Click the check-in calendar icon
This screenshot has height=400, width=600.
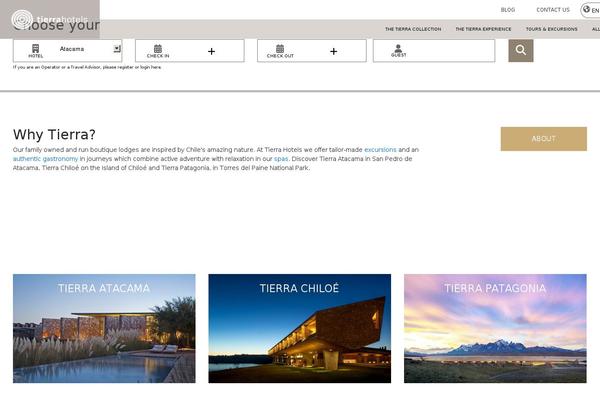tap(158, 49)
